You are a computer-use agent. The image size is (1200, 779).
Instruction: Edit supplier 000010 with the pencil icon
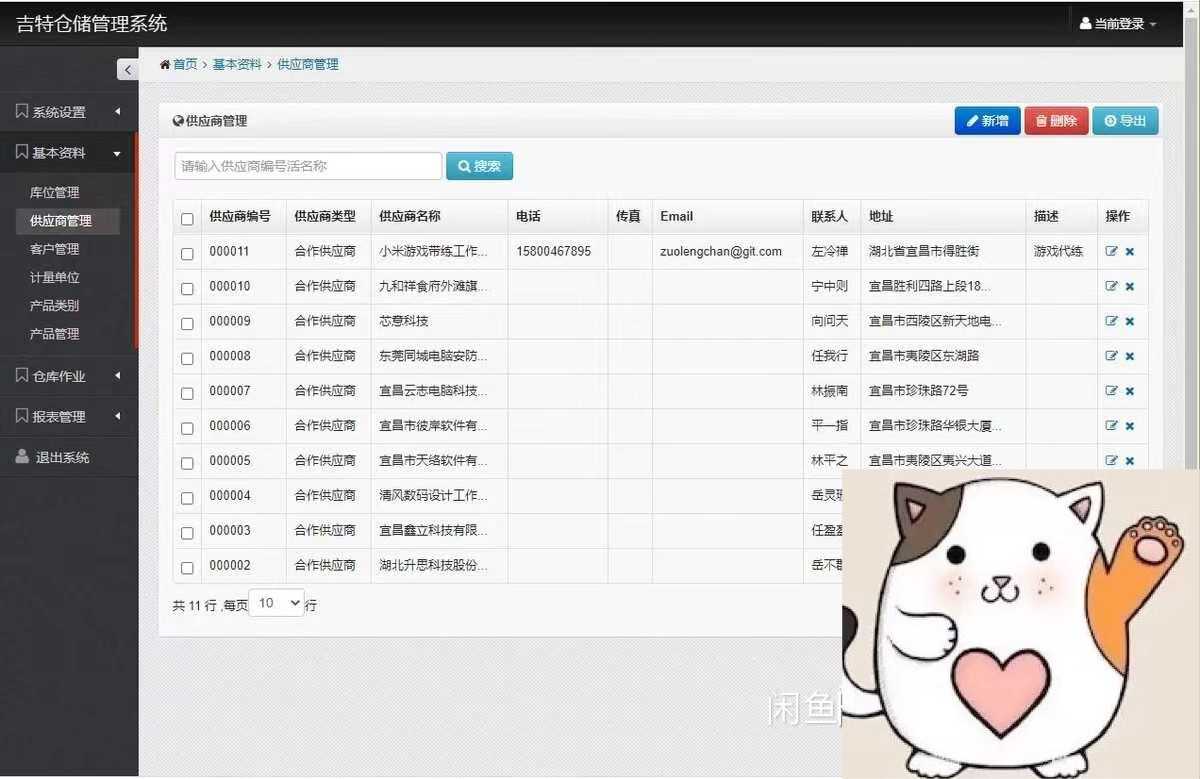coord(1111,287)
